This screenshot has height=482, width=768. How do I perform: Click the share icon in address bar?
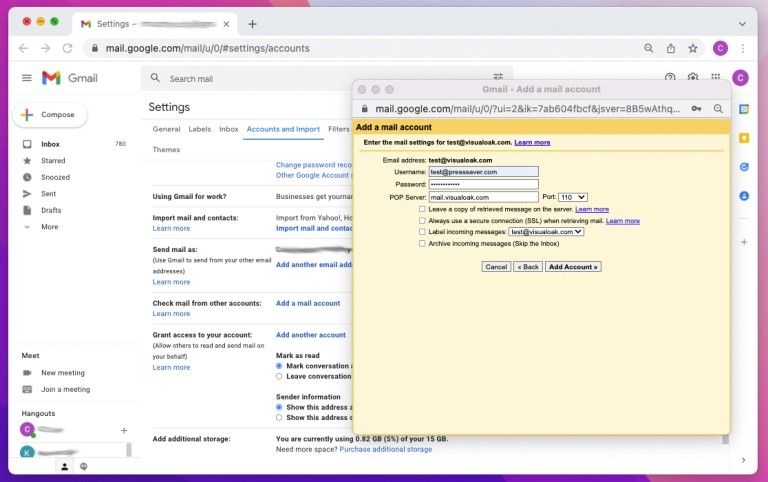[x=671, y=48]
